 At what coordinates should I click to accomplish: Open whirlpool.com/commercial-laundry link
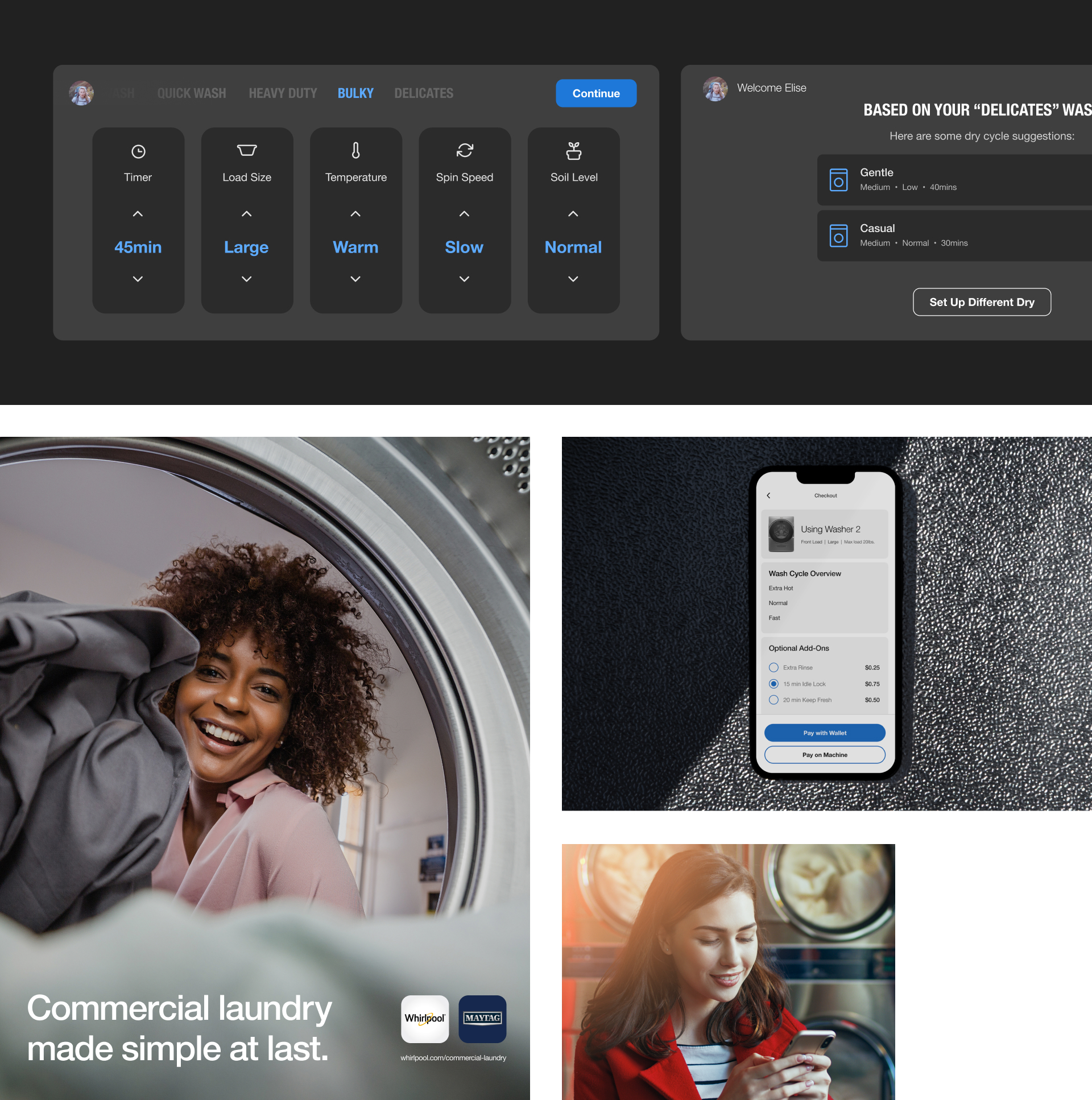pyautogui.click(x=453, y=1057)
